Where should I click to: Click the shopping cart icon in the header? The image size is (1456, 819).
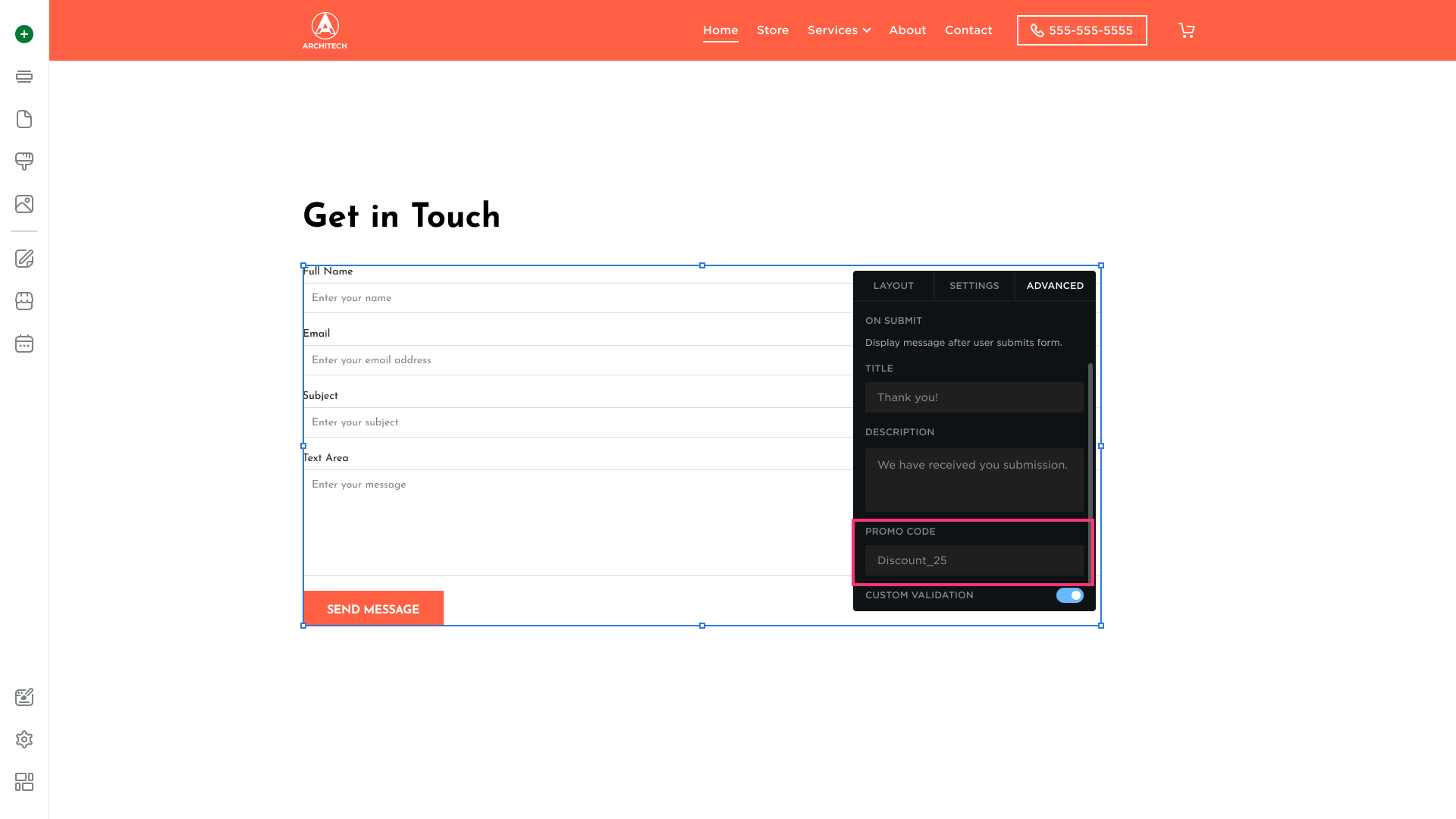pos(1187,30)
